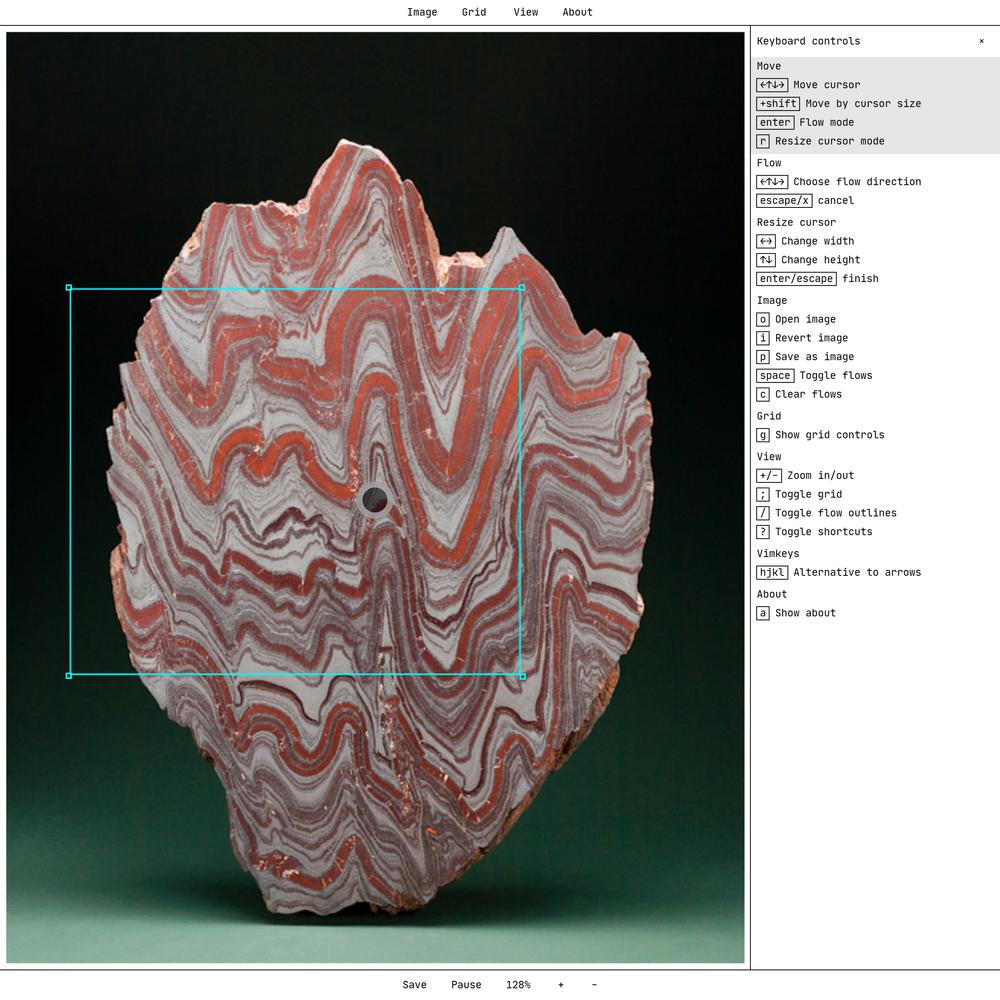
Task: Click the hjkl key icon
Action: click(x=772, y=573)
